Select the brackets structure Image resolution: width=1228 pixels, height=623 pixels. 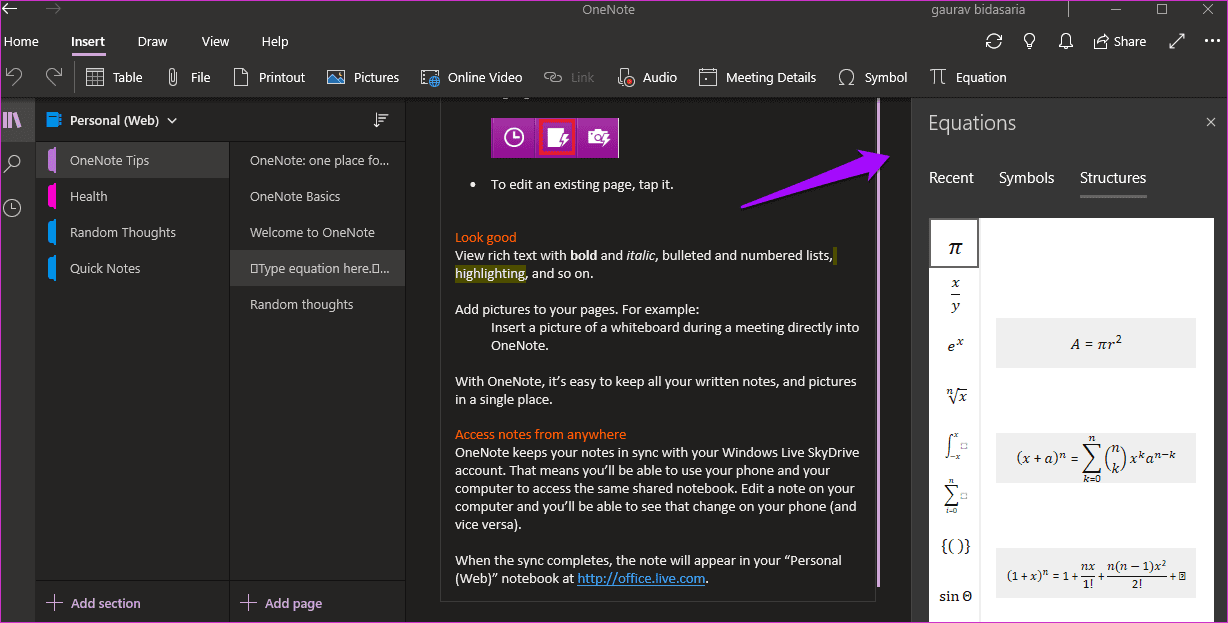[954, 546]
